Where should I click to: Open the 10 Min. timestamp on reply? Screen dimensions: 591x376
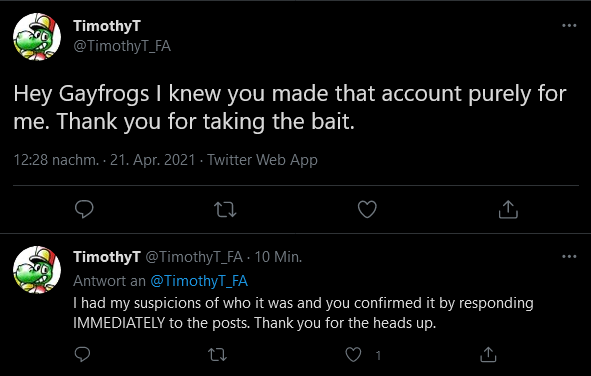pyautogui.click(x=278, y=257)
